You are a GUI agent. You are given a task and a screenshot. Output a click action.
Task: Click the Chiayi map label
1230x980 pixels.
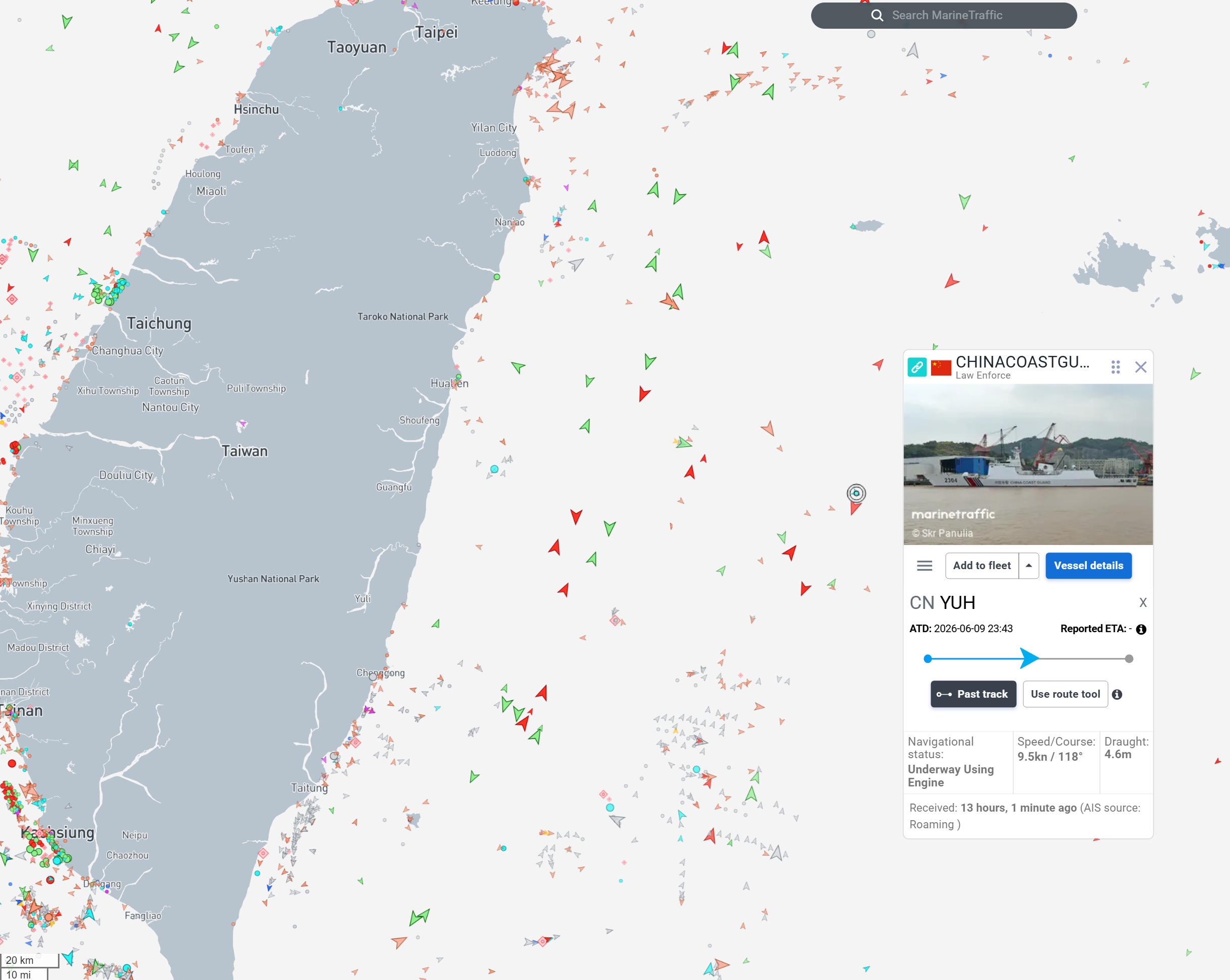point(100,549)
